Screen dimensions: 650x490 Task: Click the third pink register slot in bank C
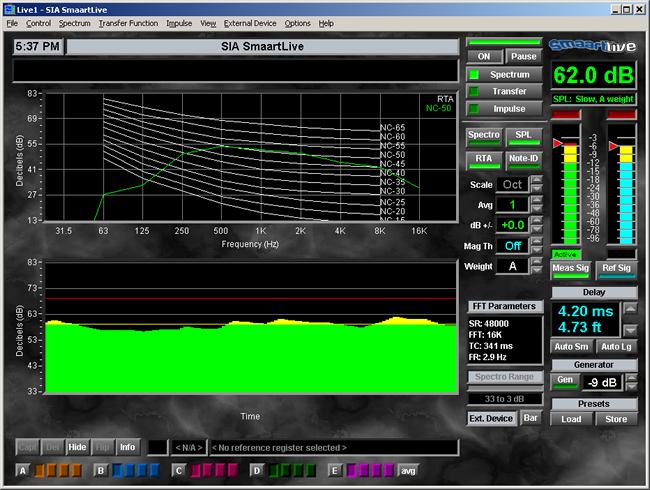(x=221, y=471)
